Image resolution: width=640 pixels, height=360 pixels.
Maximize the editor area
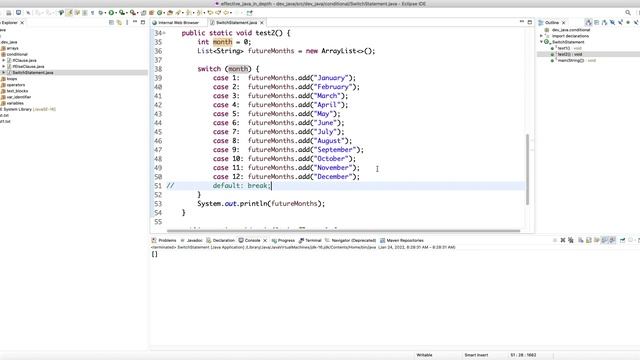(x=530, y=22)
